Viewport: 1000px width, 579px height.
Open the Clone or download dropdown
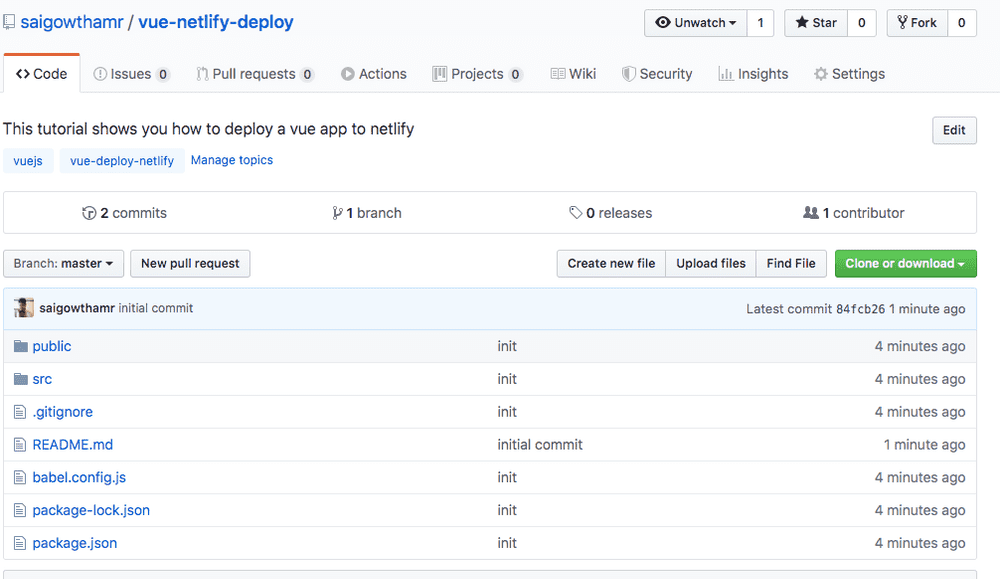pyautogui.click(x=906, y=263)
